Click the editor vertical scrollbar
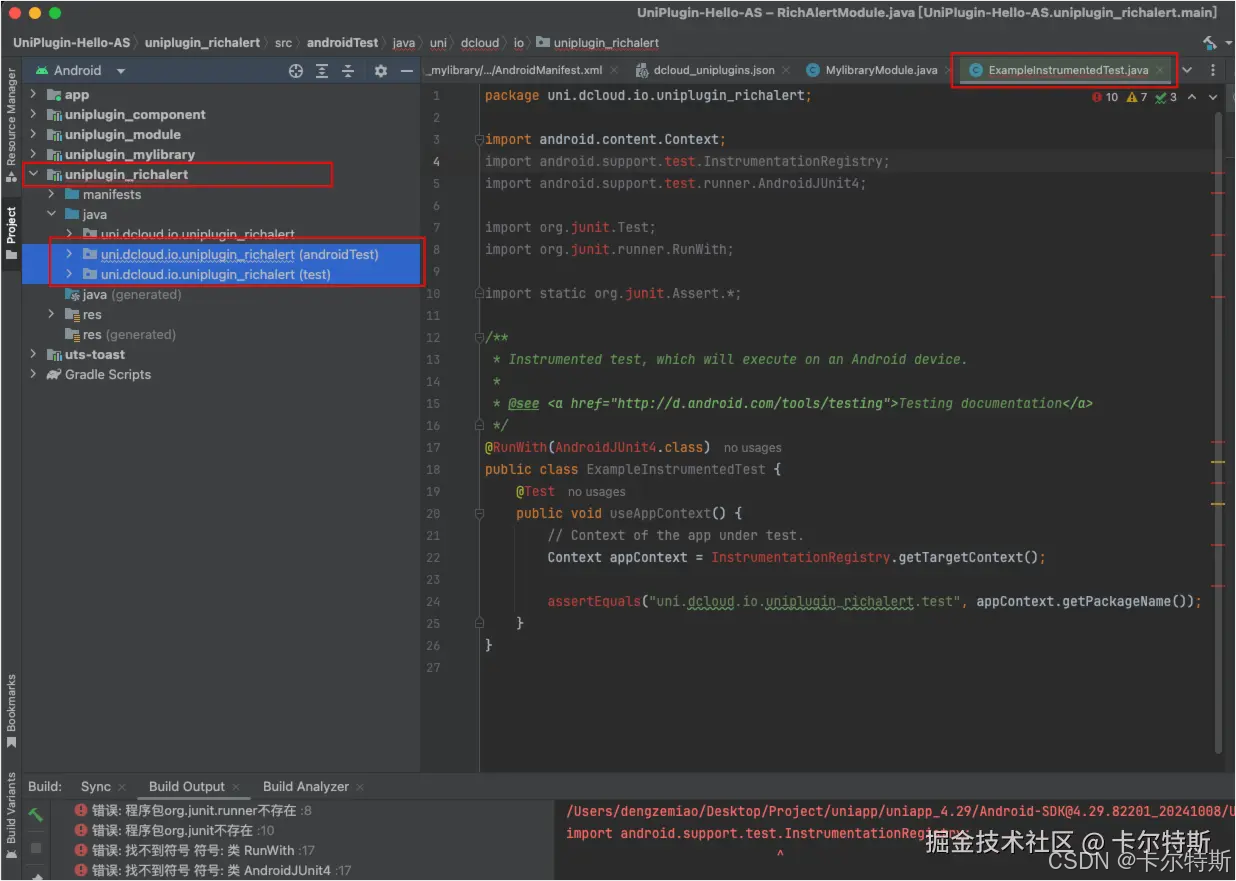 [x=1217, y=430]
